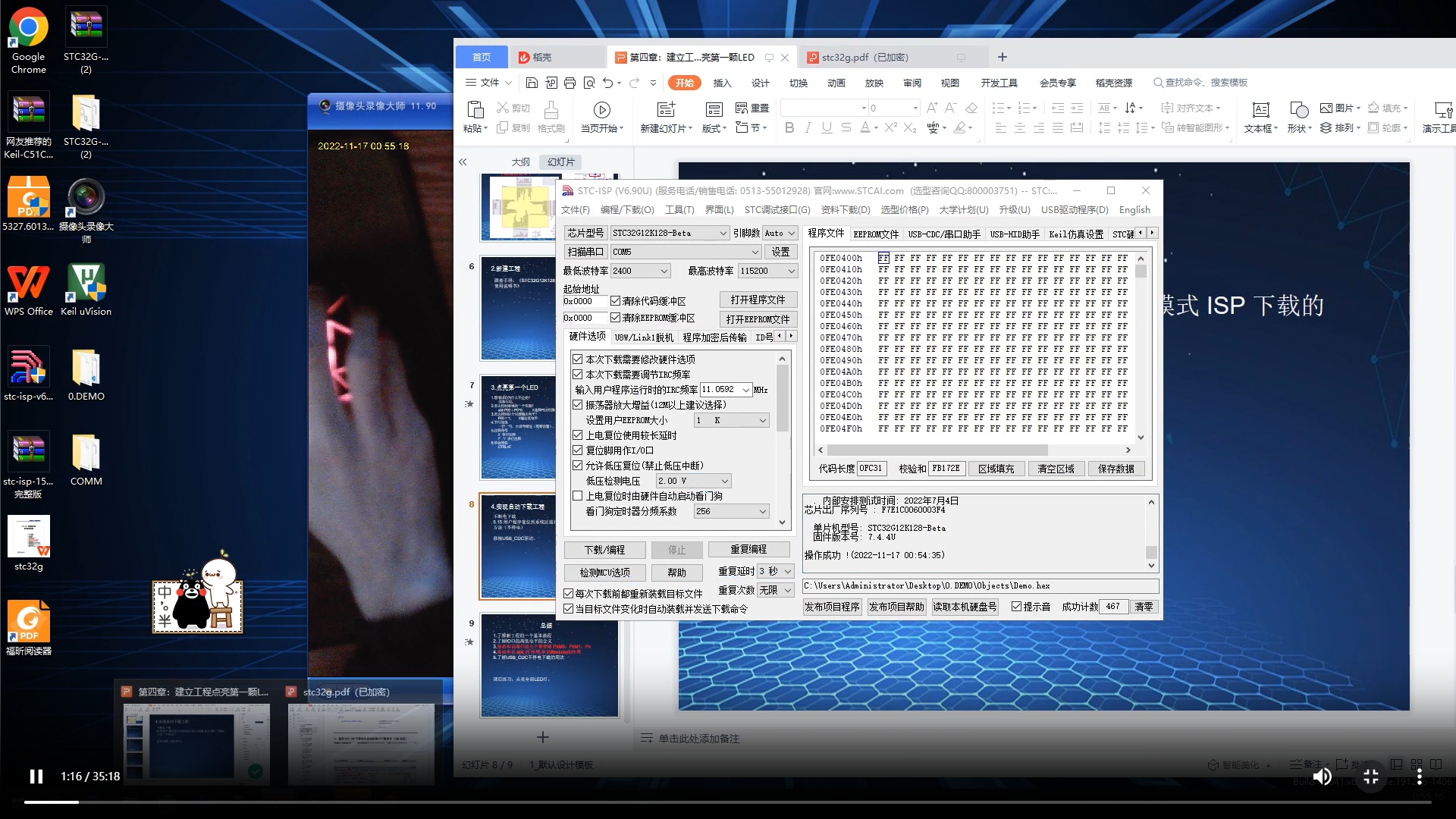Select slide 9 thumbnail 总结
Screen dimensions: 1456x819
(x=549, y=665)
